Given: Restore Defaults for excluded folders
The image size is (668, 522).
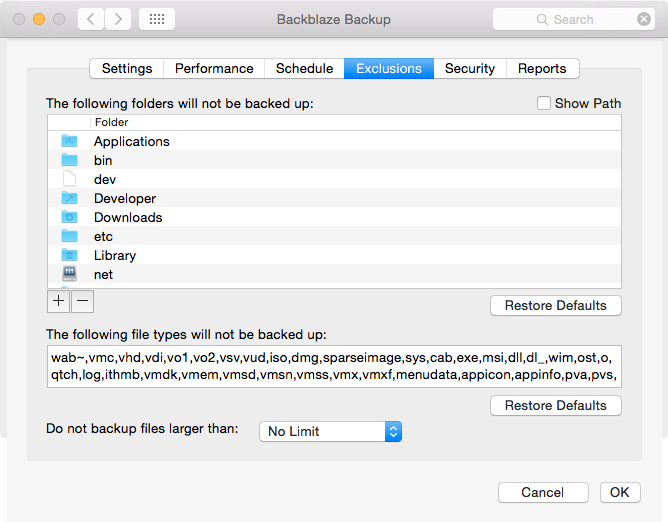Looking at the screenshot, I should [555, 305].
